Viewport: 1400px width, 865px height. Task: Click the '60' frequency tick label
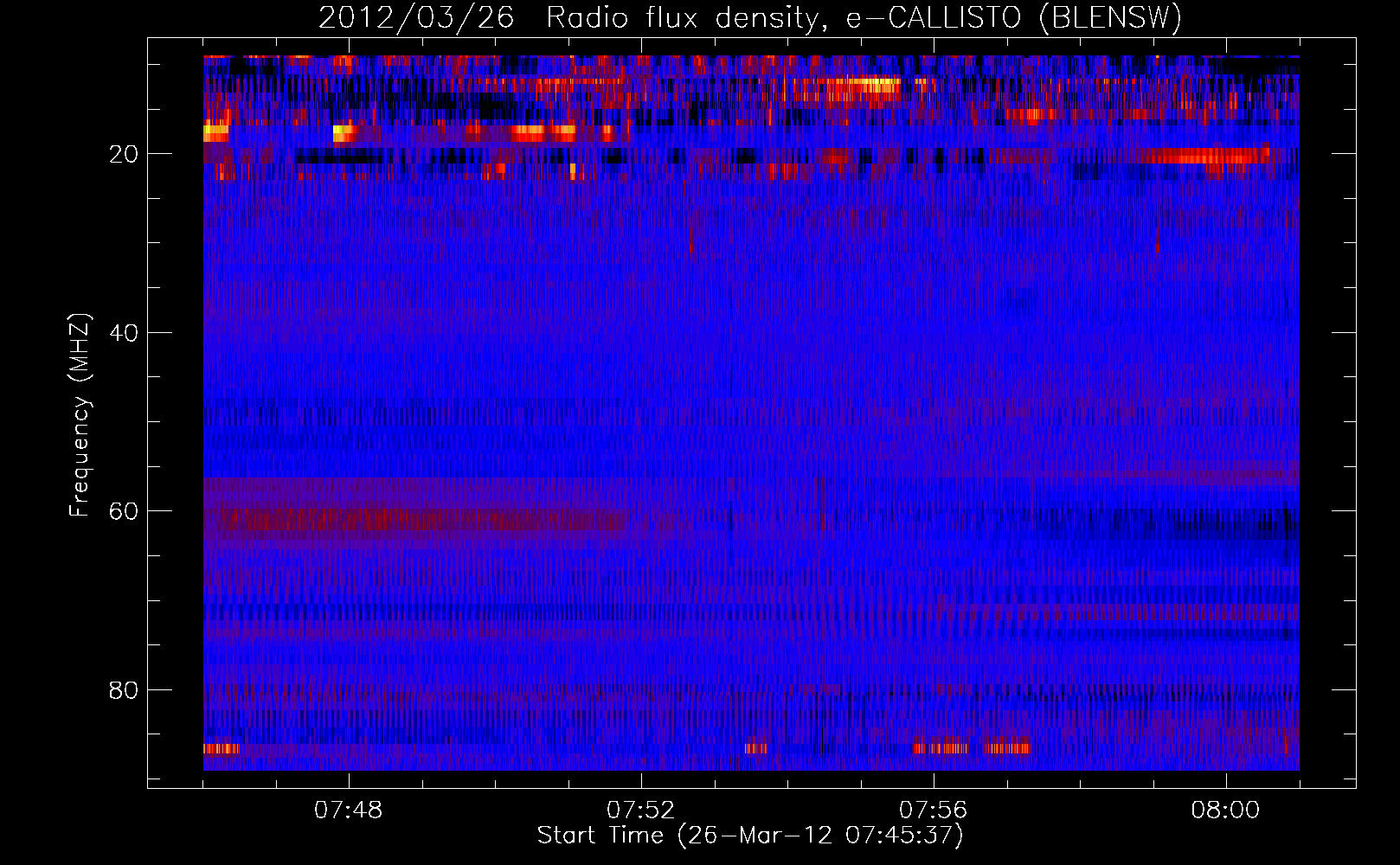(x=125, y=511)
